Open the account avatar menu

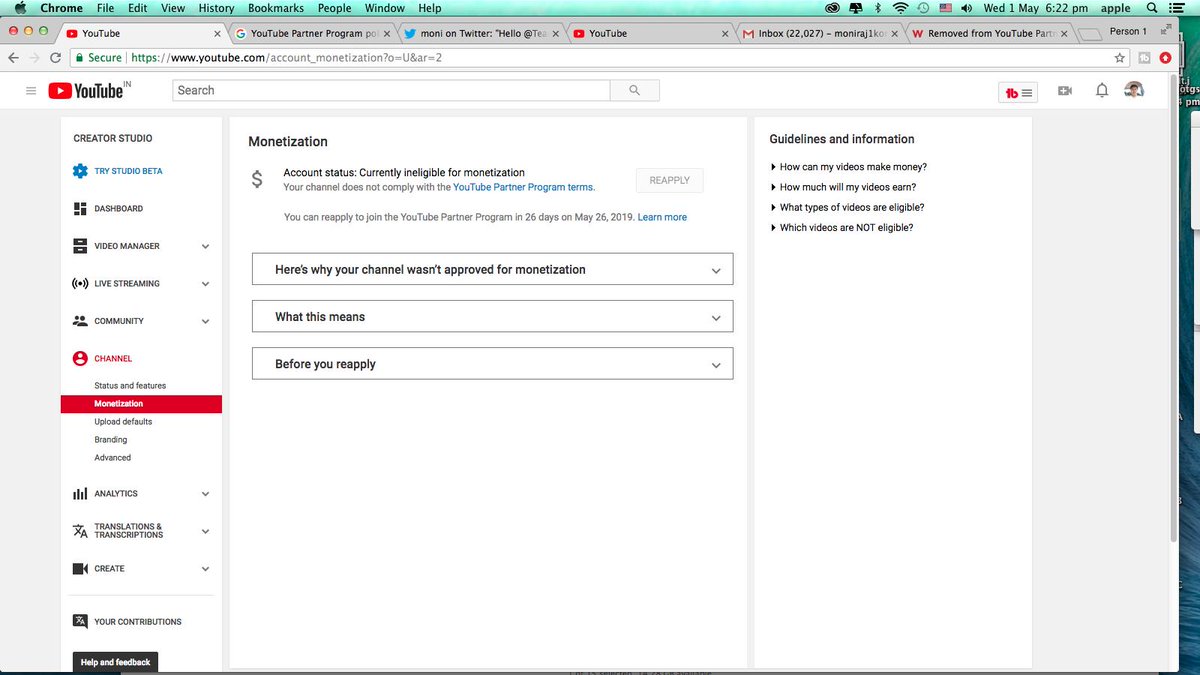[x=1134, y=91]
